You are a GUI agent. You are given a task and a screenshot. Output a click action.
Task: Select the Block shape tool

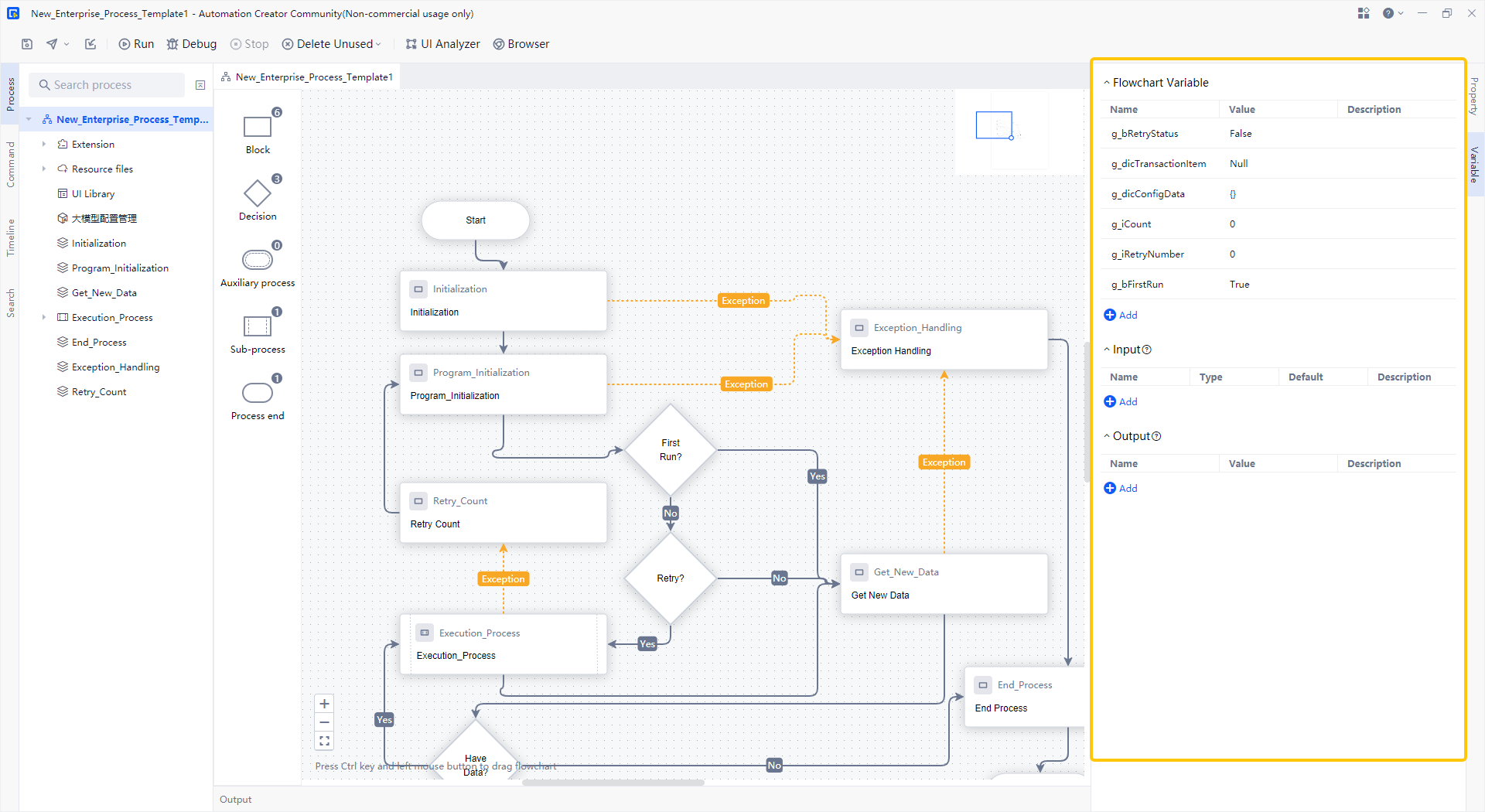point(257,128)
